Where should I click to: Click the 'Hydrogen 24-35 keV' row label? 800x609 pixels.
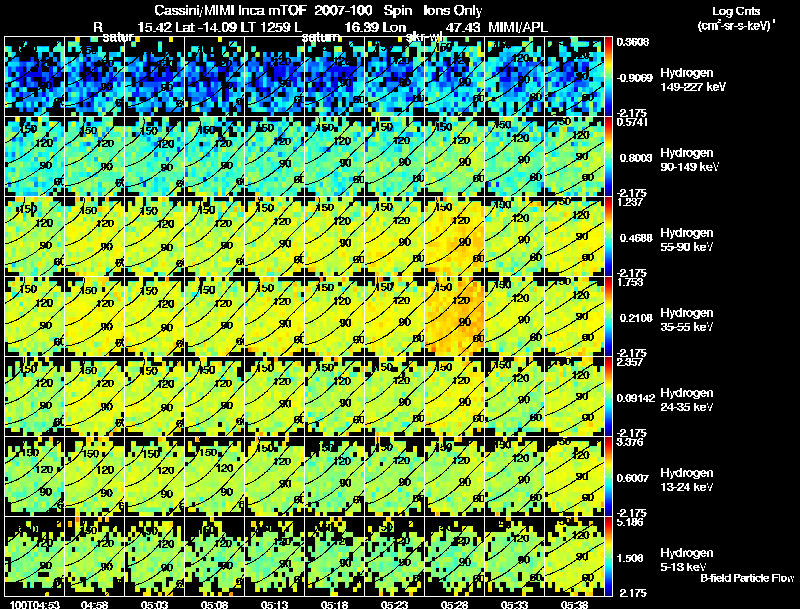point(687,400)
